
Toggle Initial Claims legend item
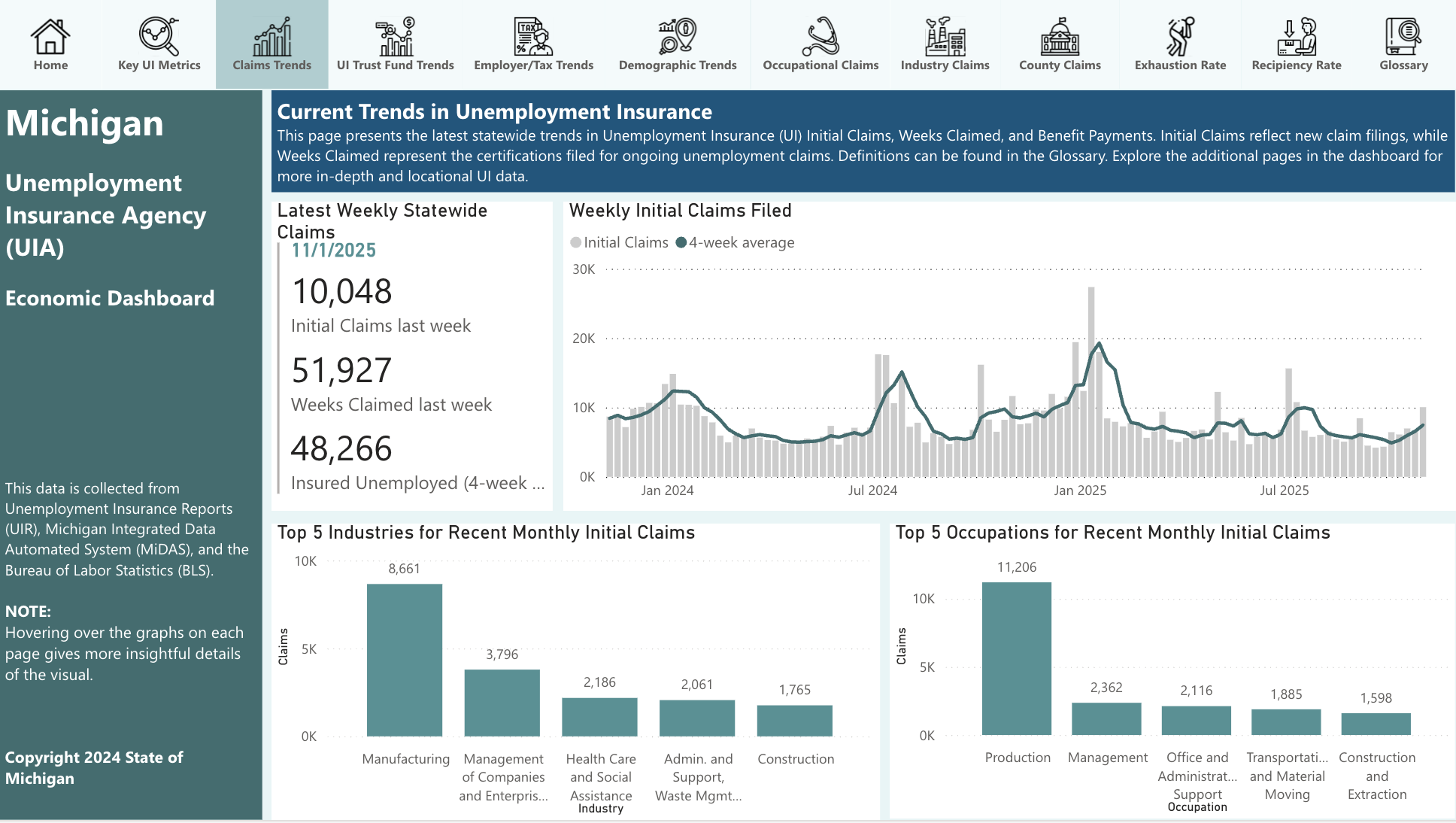619,242
